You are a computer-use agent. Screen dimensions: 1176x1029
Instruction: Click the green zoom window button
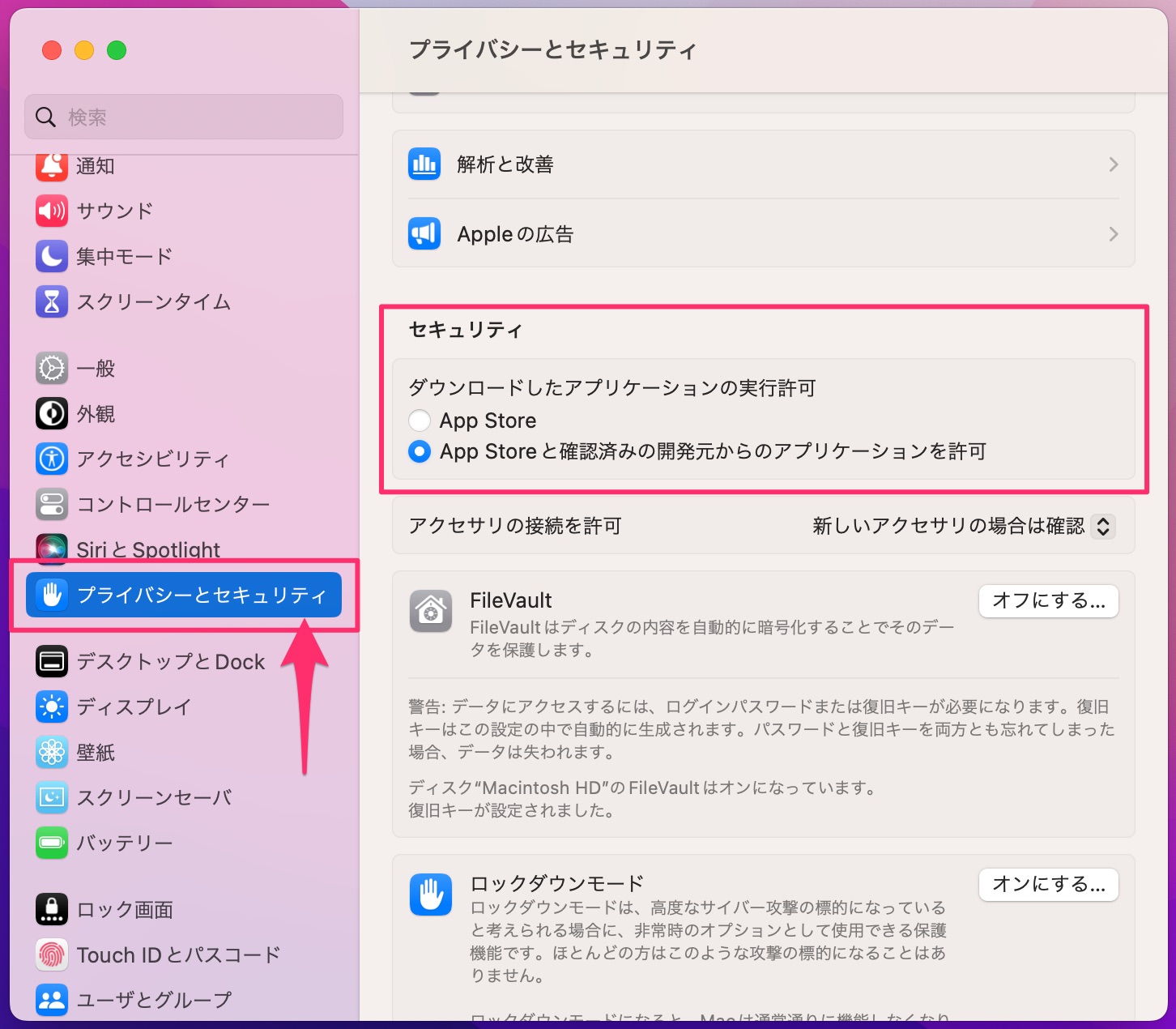(117, 50)
